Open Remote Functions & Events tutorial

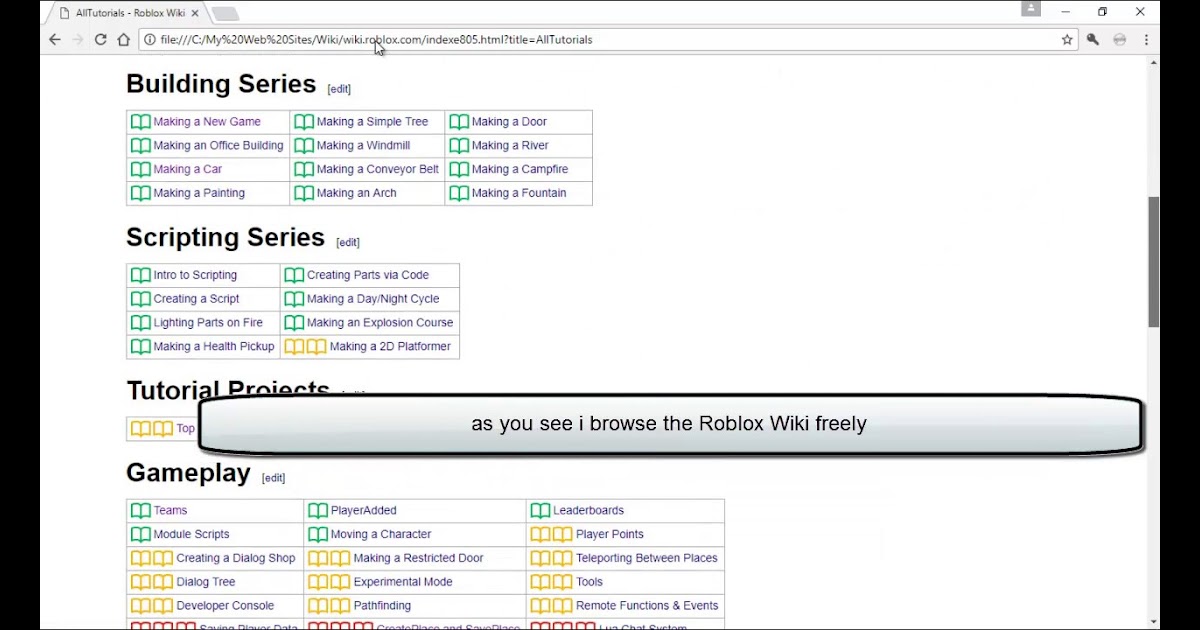coord(647,606)
